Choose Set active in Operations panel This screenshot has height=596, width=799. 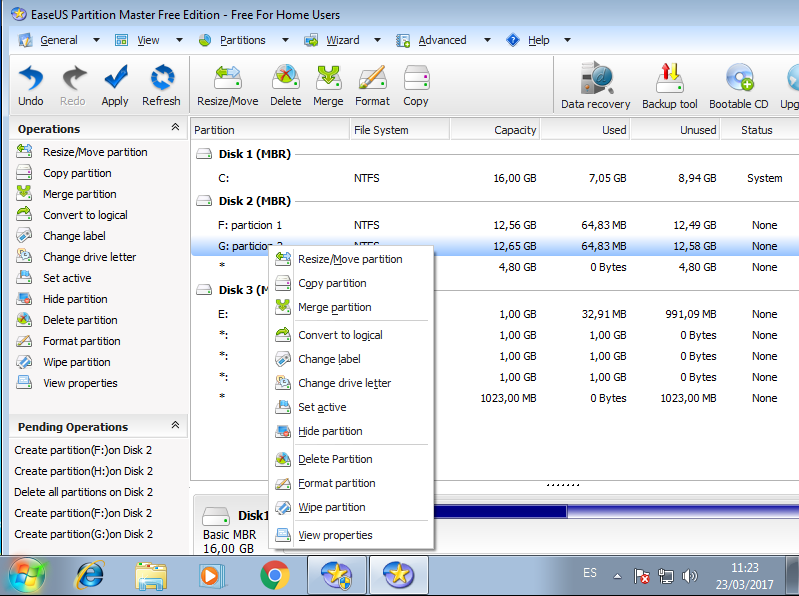pyautogui.click(x=54, y=278)
